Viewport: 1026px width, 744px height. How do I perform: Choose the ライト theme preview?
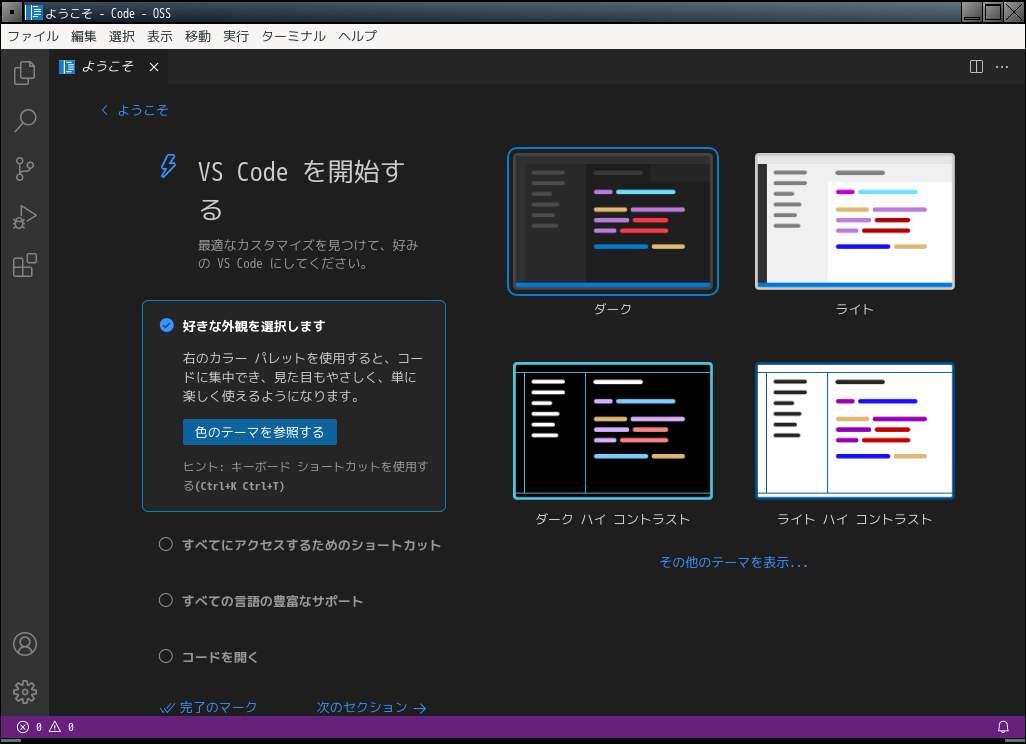pyautogui.click(x=855, y=221)
